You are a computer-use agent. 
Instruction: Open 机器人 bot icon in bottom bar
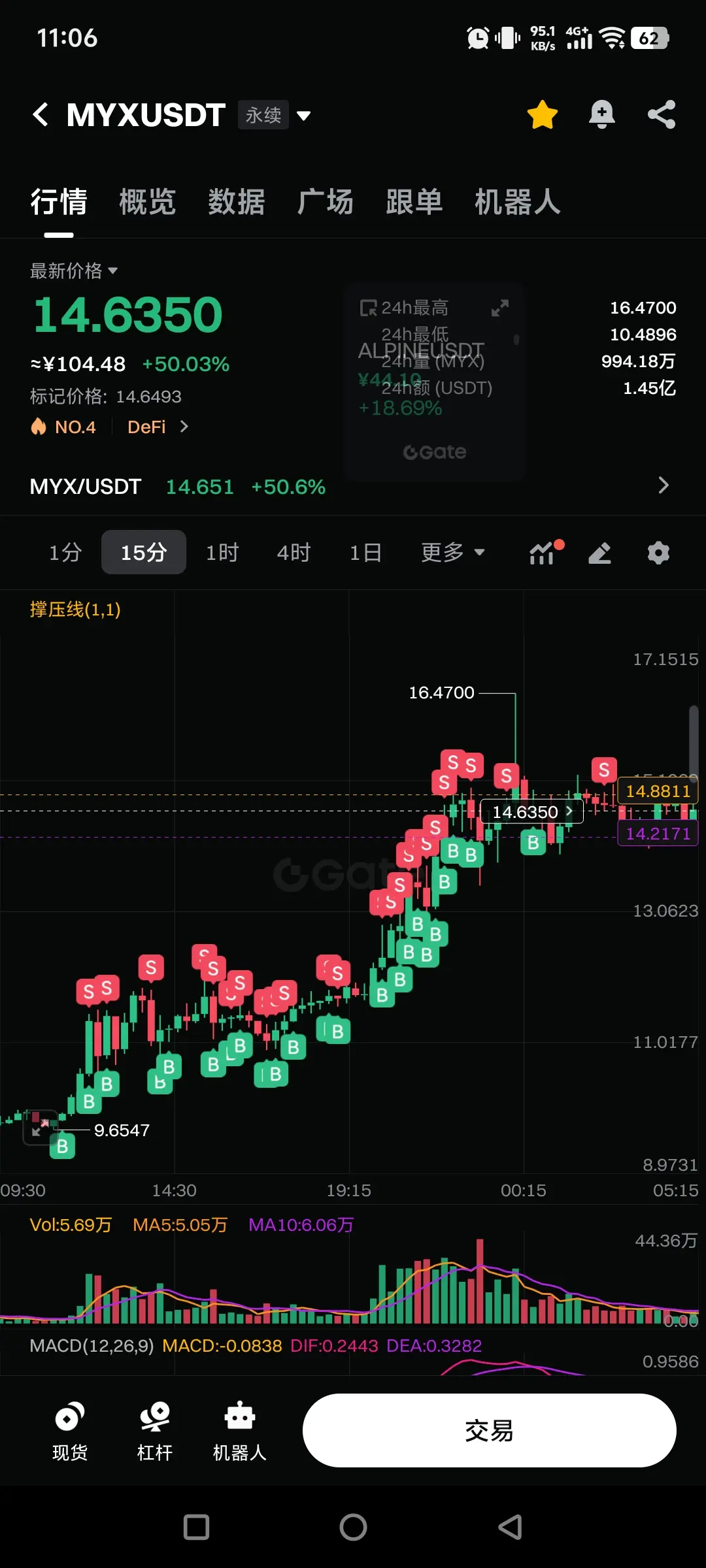(x=240, y=1431)
